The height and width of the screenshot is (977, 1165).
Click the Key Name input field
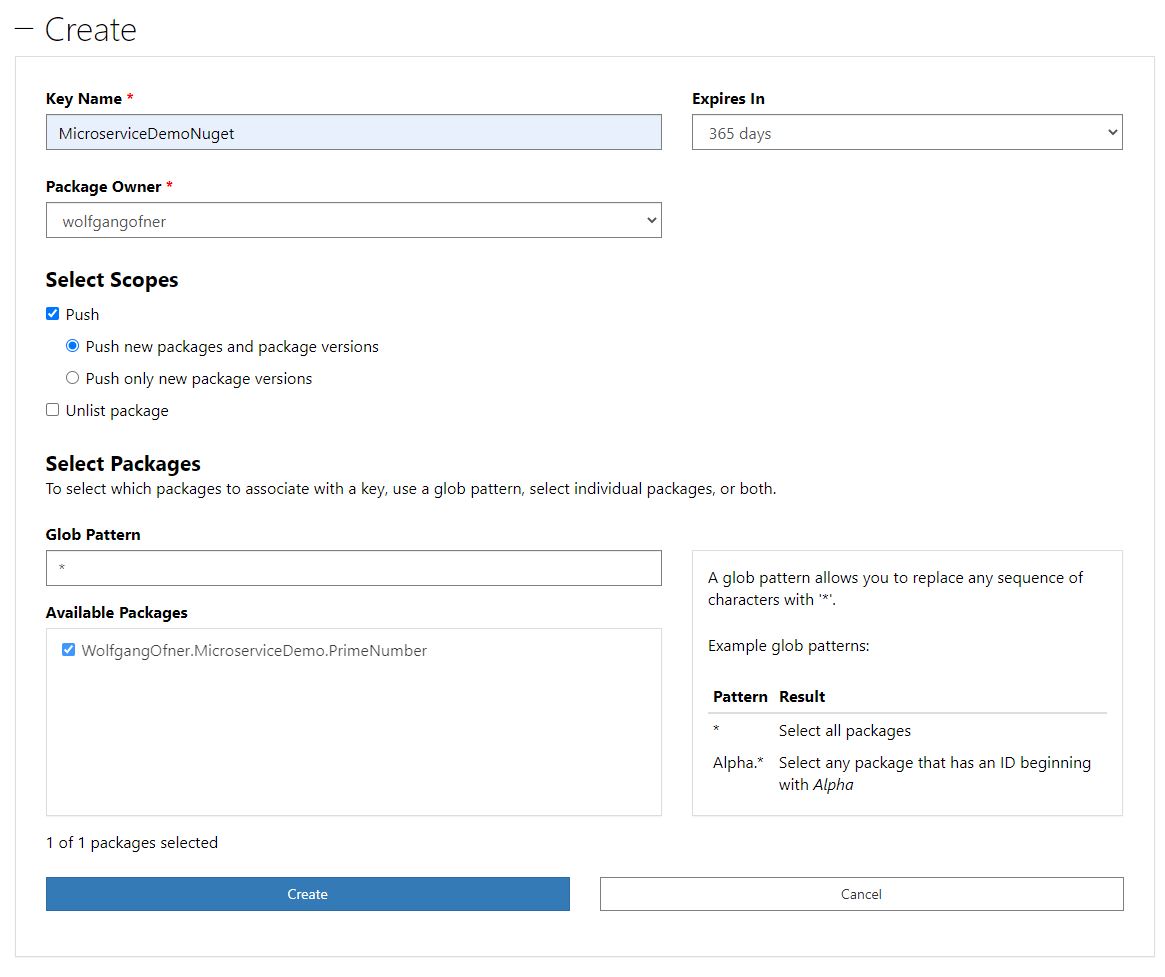[x=353, y=131]
